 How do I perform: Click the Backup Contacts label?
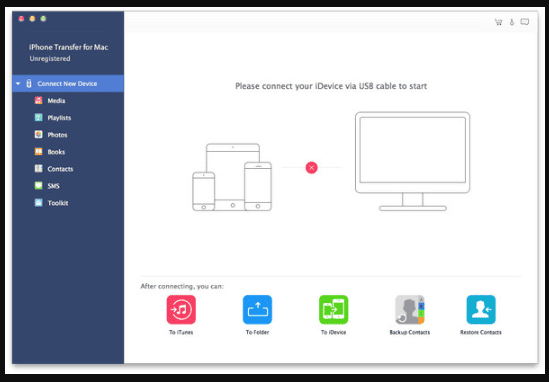coord(410,332)
